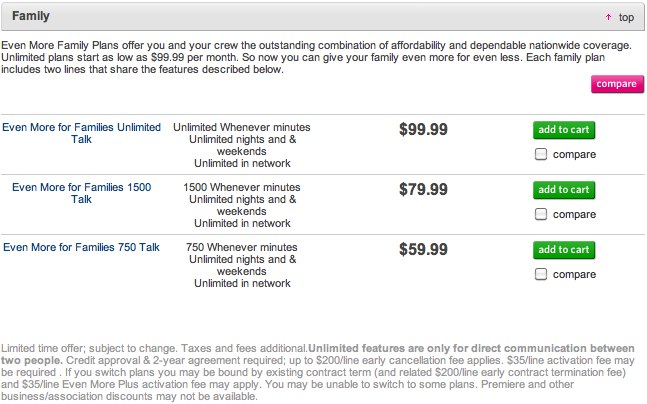Open Even More for Families 750 Talk link
The height and width of the screenshot is (404, 647).
click(81, 247)
